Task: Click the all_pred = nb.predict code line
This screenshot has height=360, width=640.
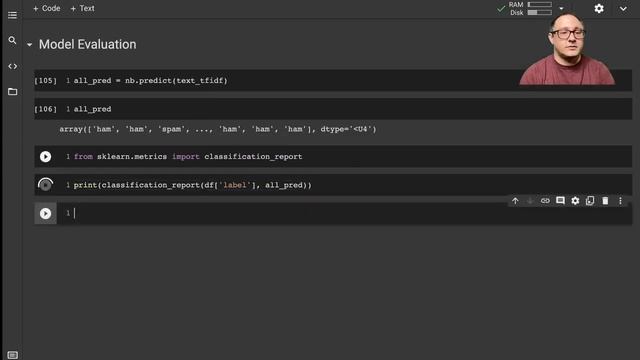Action: (x=151, y=80)
